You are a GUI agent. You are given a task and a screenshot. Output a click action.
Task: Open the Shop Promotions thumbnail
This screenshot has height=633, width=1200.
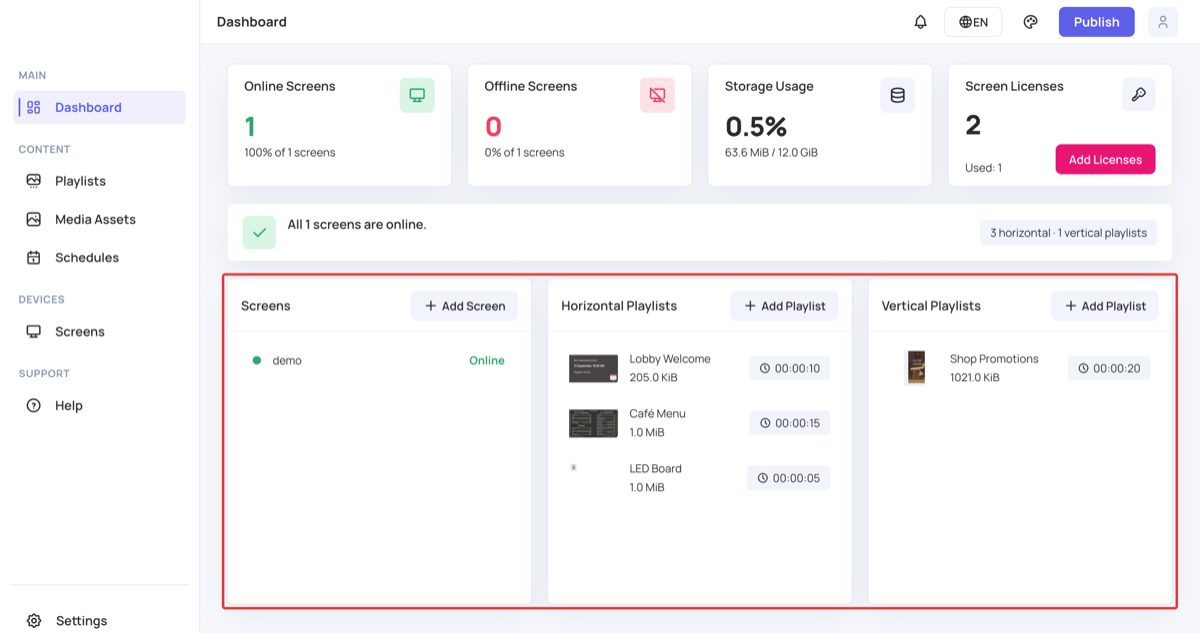(x=915, y=367)
